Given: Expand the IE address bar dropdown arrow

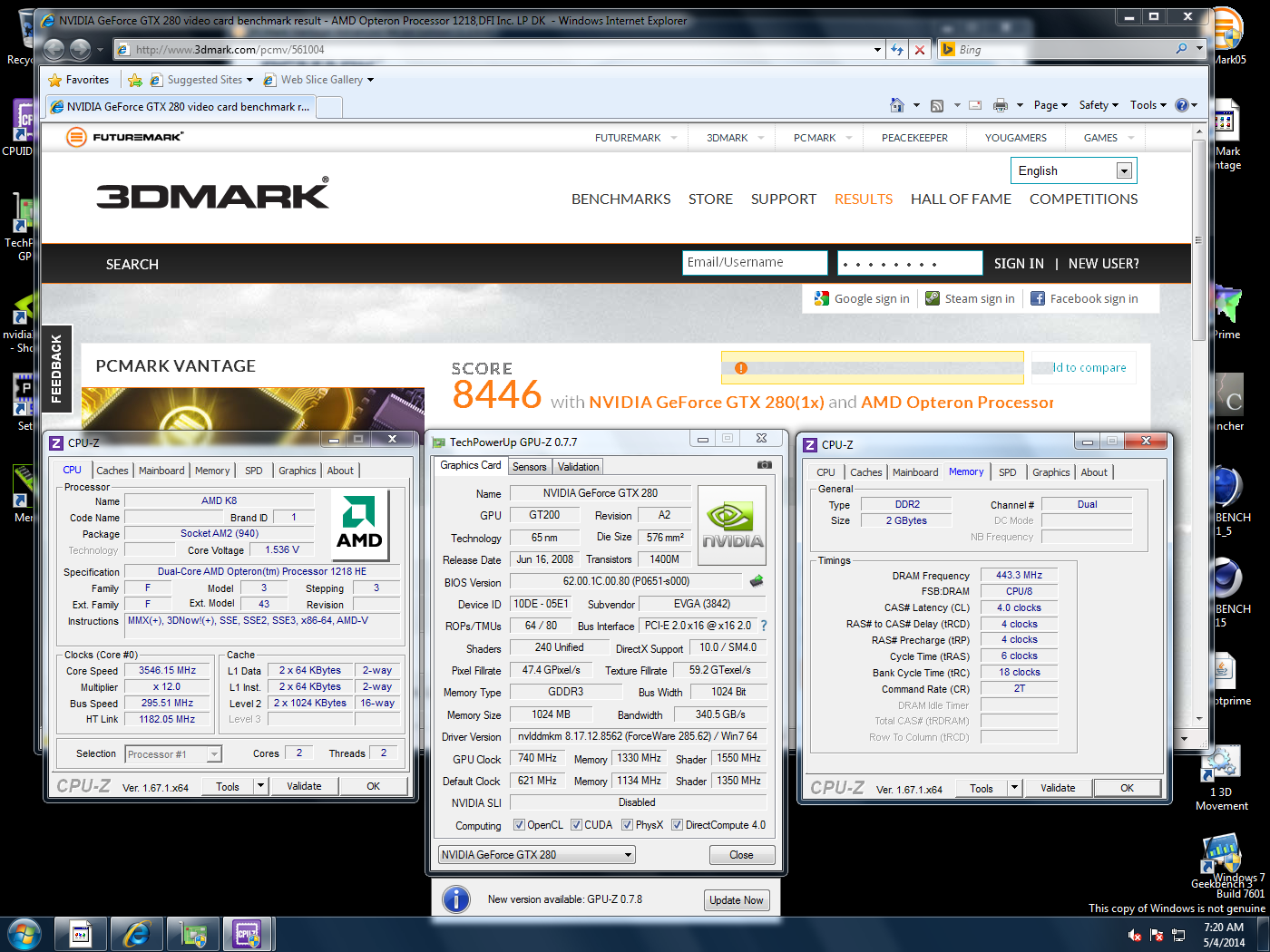Looking at the screenshot, I should point(877,50).
